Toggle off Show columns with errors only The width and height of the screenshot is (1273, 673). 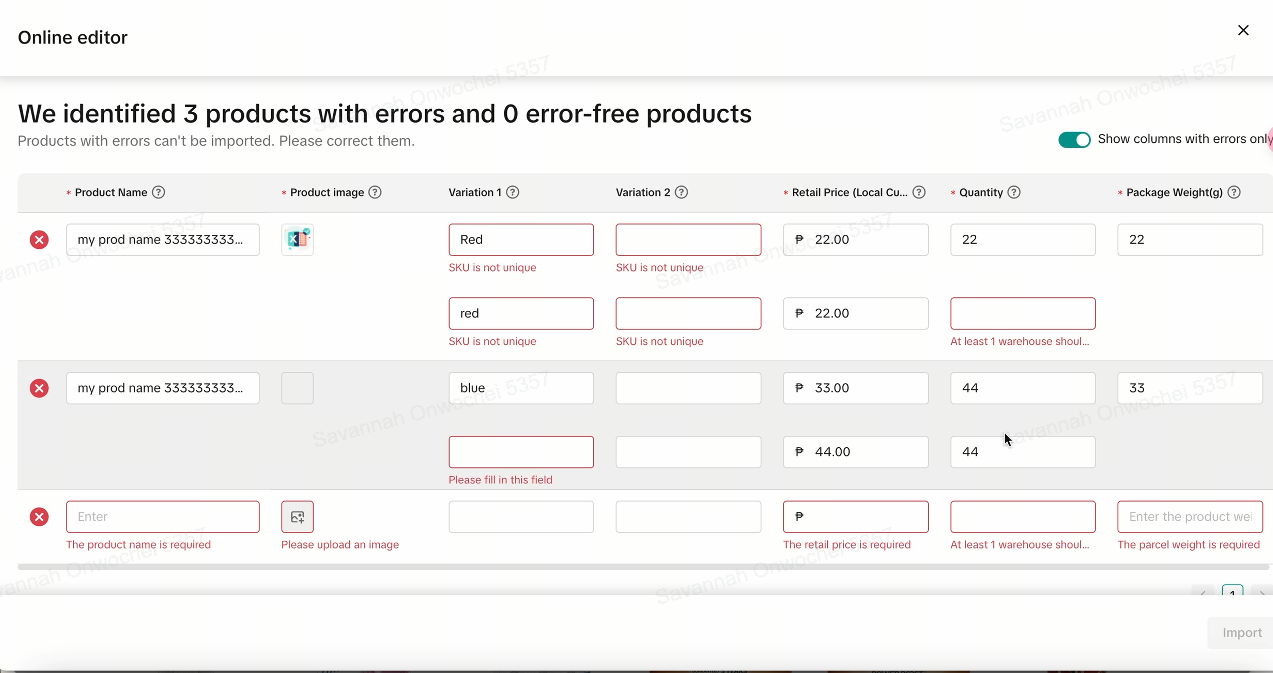[x=1074, y=140]
